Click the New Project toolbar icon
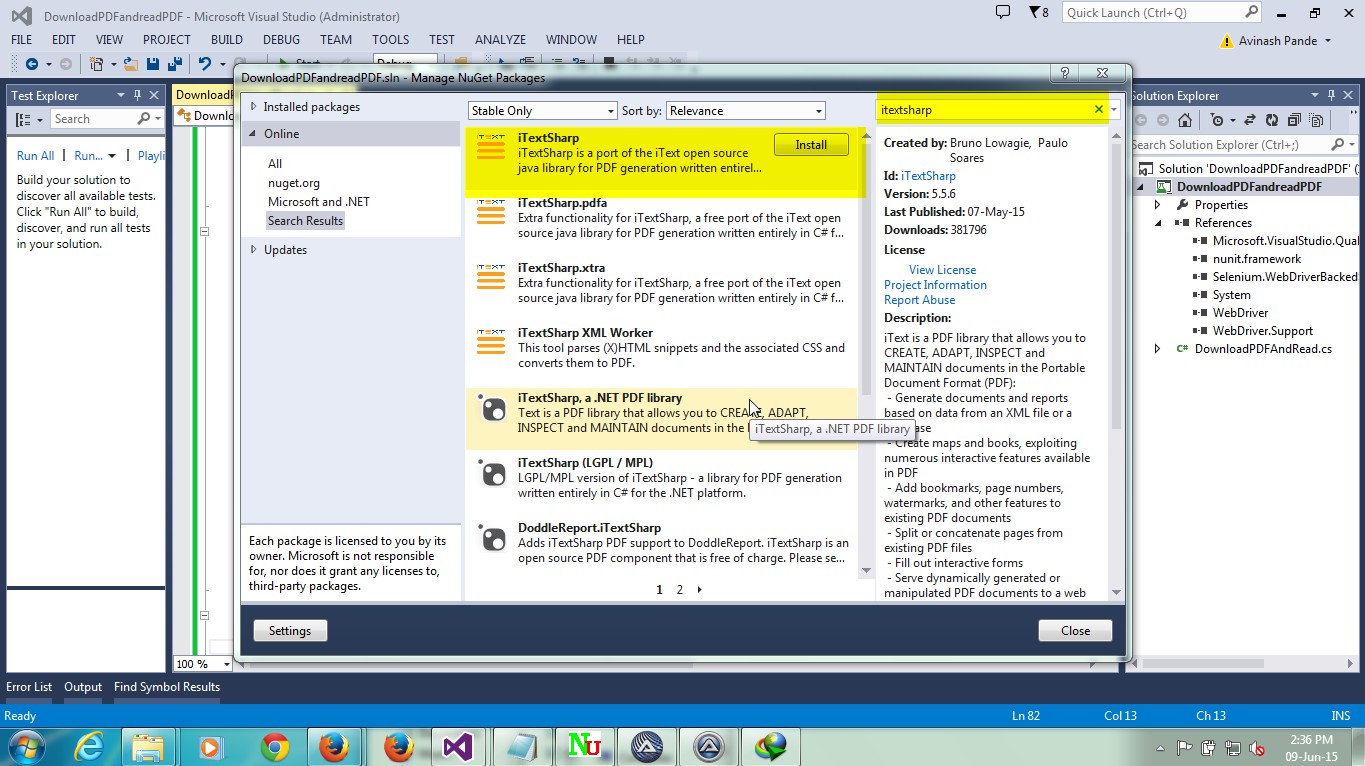The height and width of the screenshot is (766, 1365). click(97, 64)
